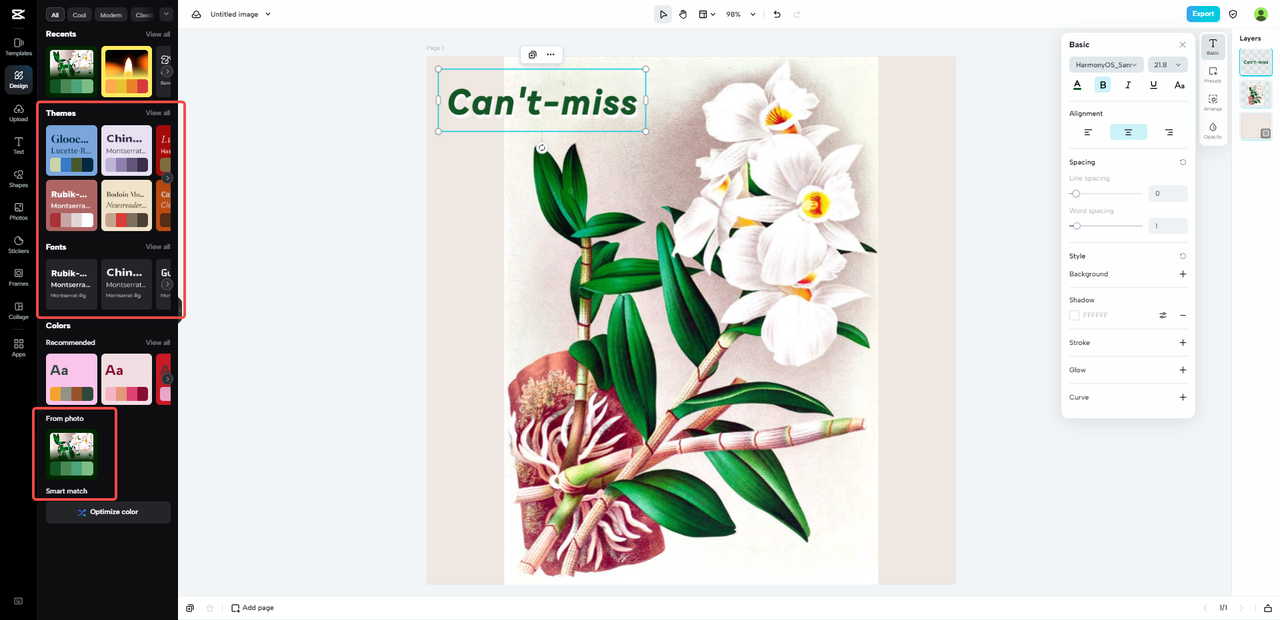This screenshot has width=1280, height=620.
Task: Open the font family dropdown
Action: [1106, 65]
